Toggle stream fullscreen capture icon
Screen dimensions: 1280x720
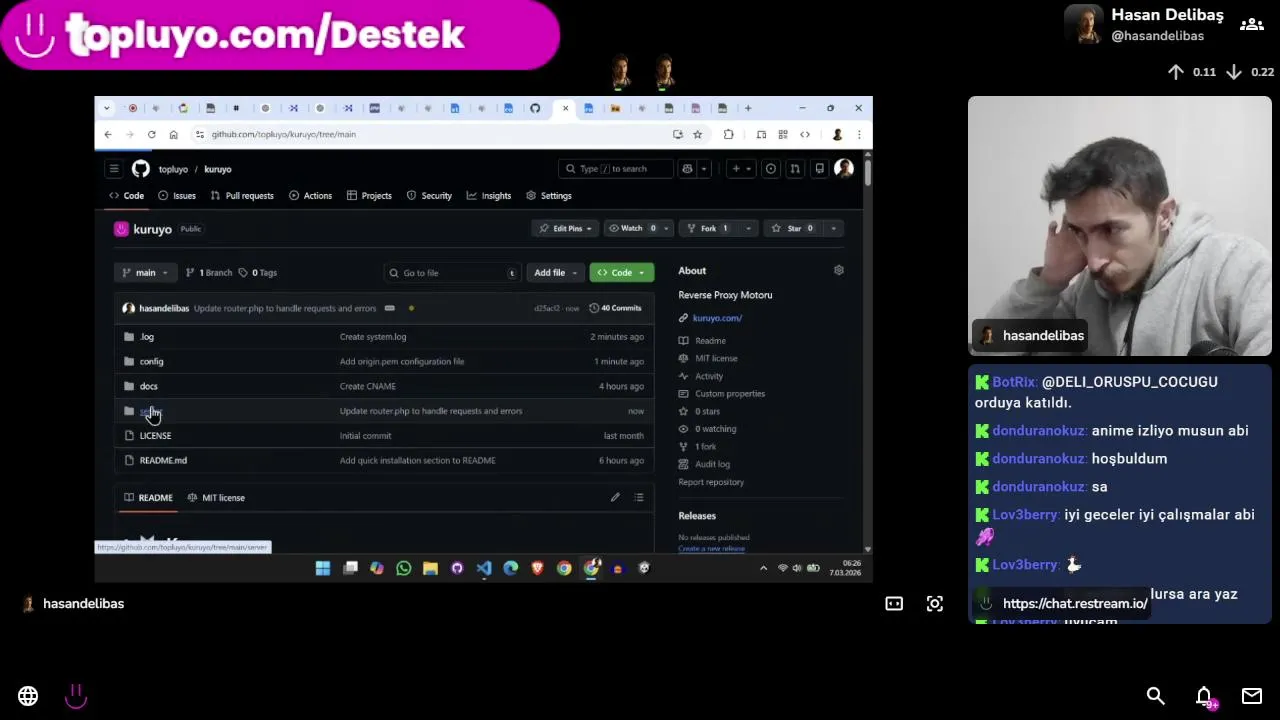pyautogui.click(x=935, y=603)
